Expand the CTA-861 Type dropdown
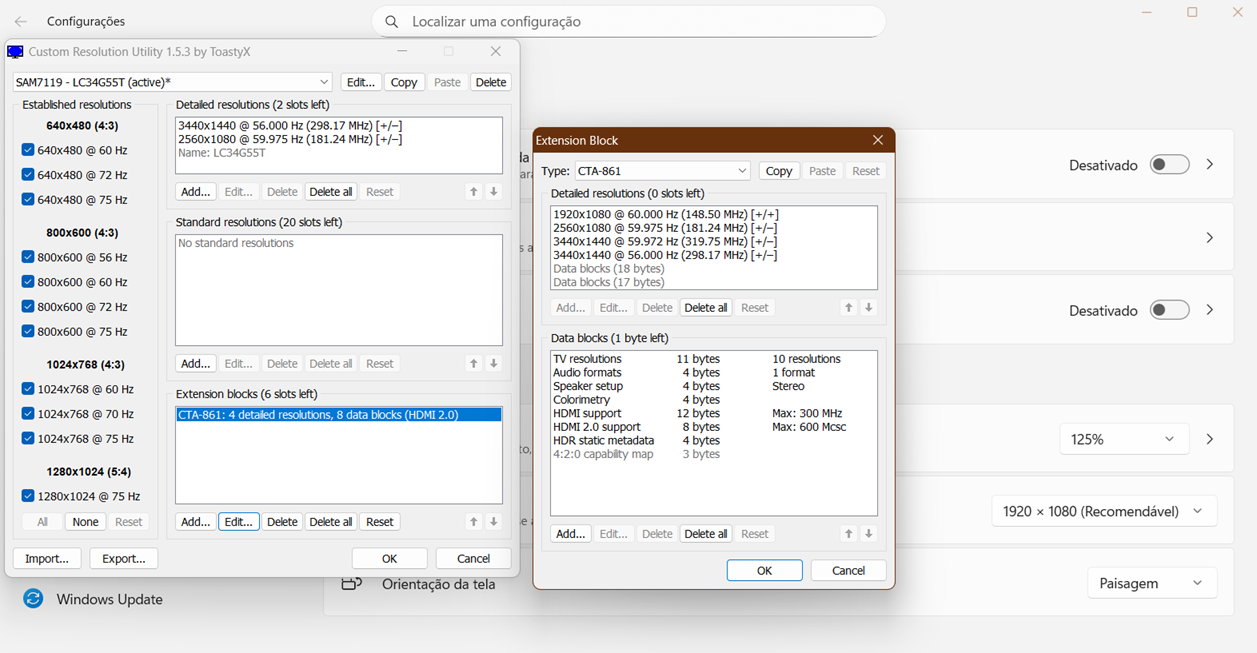Screen dimensions: 1257x653 tap(662, 171)
